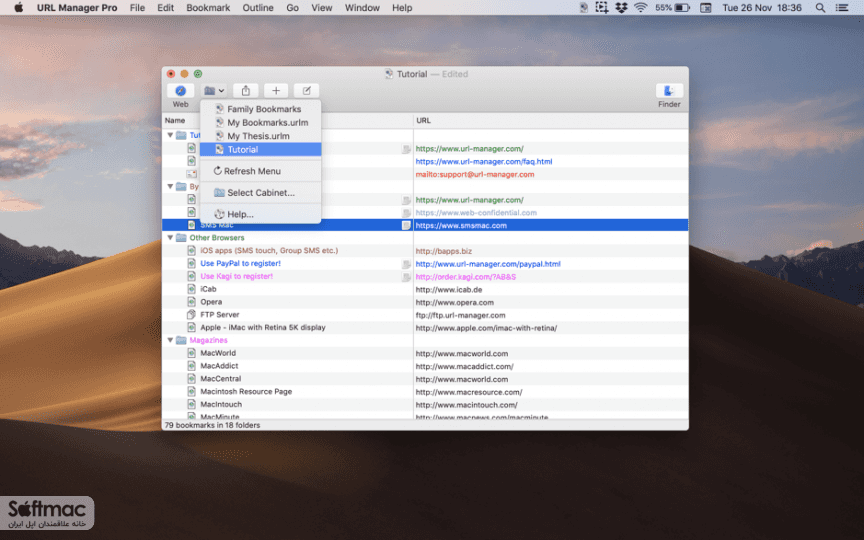Open the Outline menu
The height and width of the screenshot is (540, 864).
258,8
